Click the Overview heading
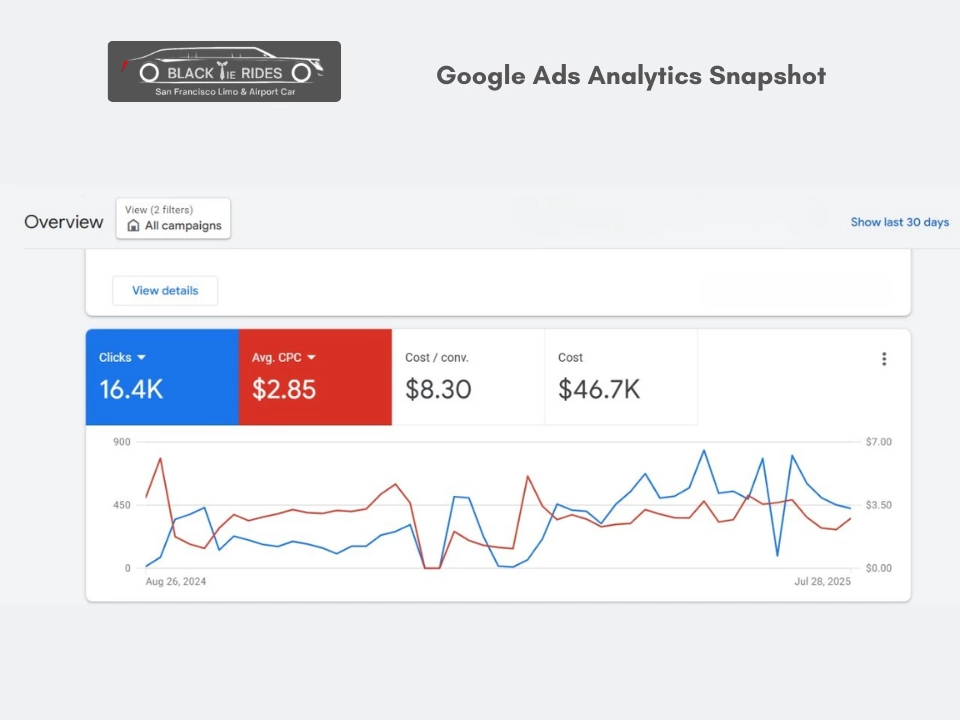 64,222
